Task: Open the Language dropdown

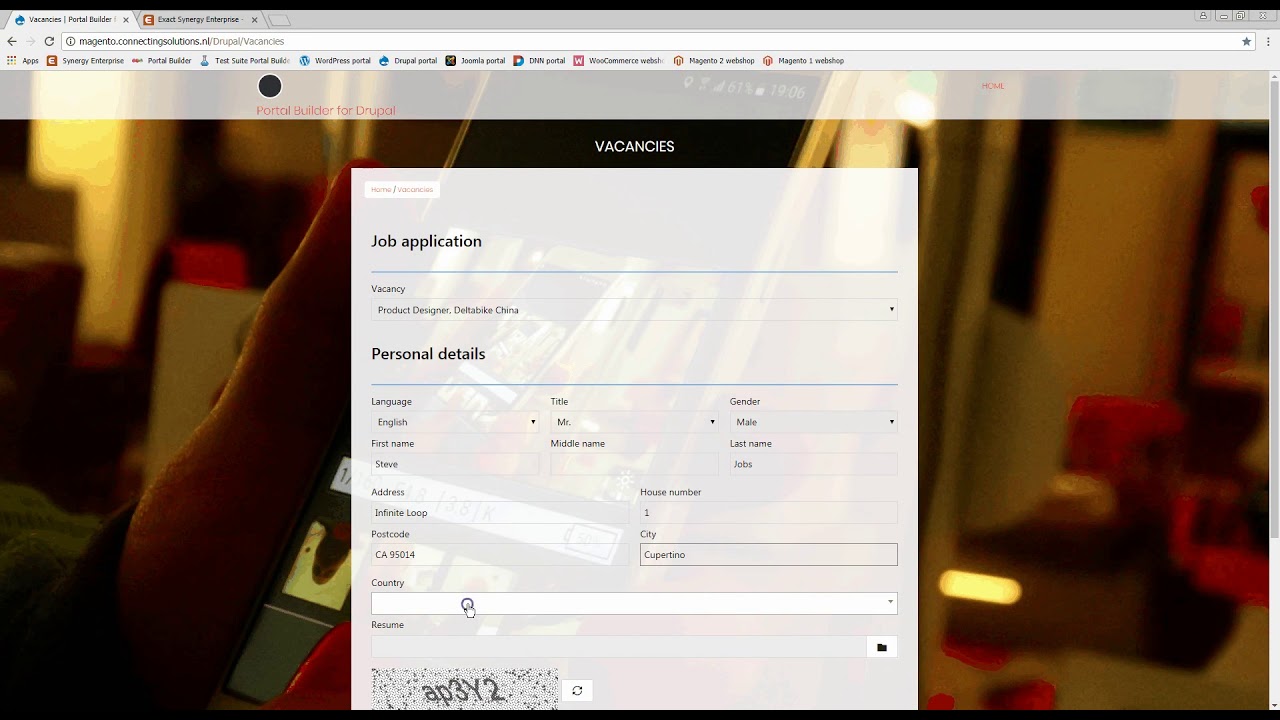Action: [x=455, y=422]
